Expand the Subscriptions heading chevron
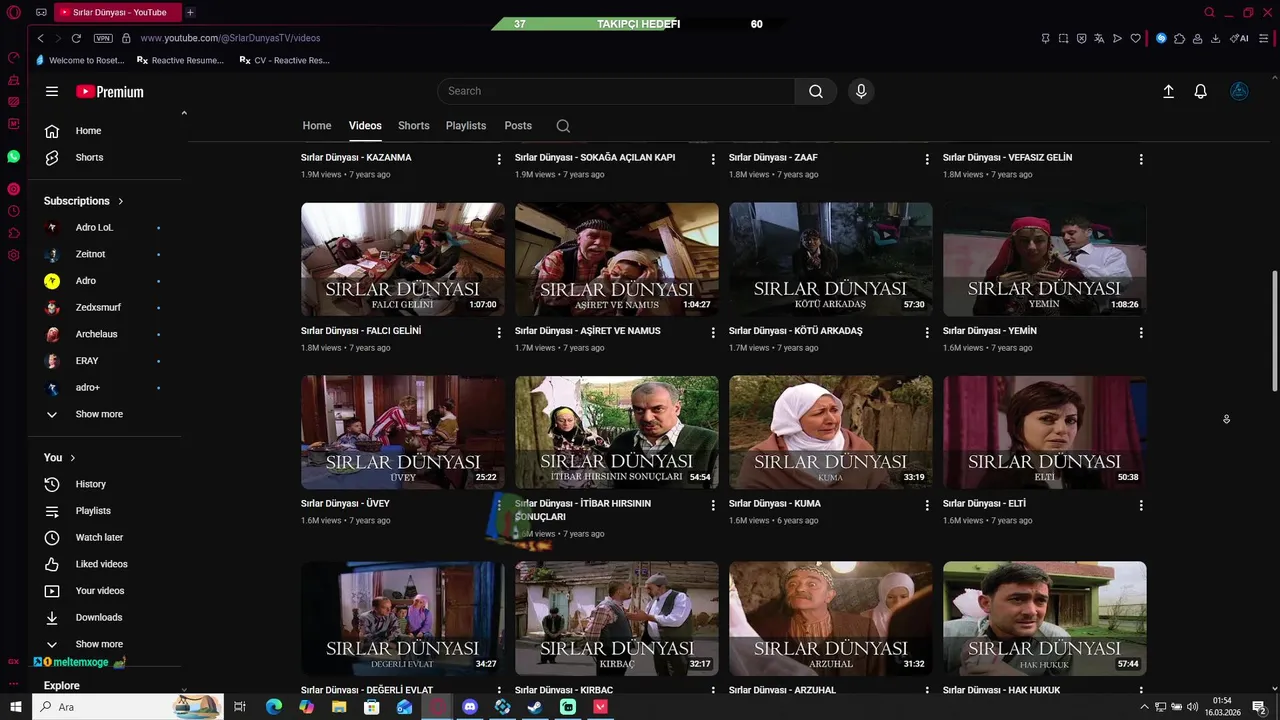Image resolution: width=1280 pixels, height=720 pixels. click(x=121, y=201)
